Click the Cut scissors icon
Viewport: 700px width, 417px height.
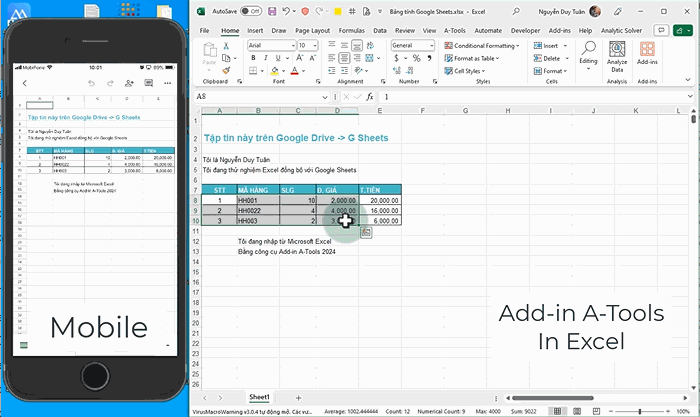(x=226, y=46)
